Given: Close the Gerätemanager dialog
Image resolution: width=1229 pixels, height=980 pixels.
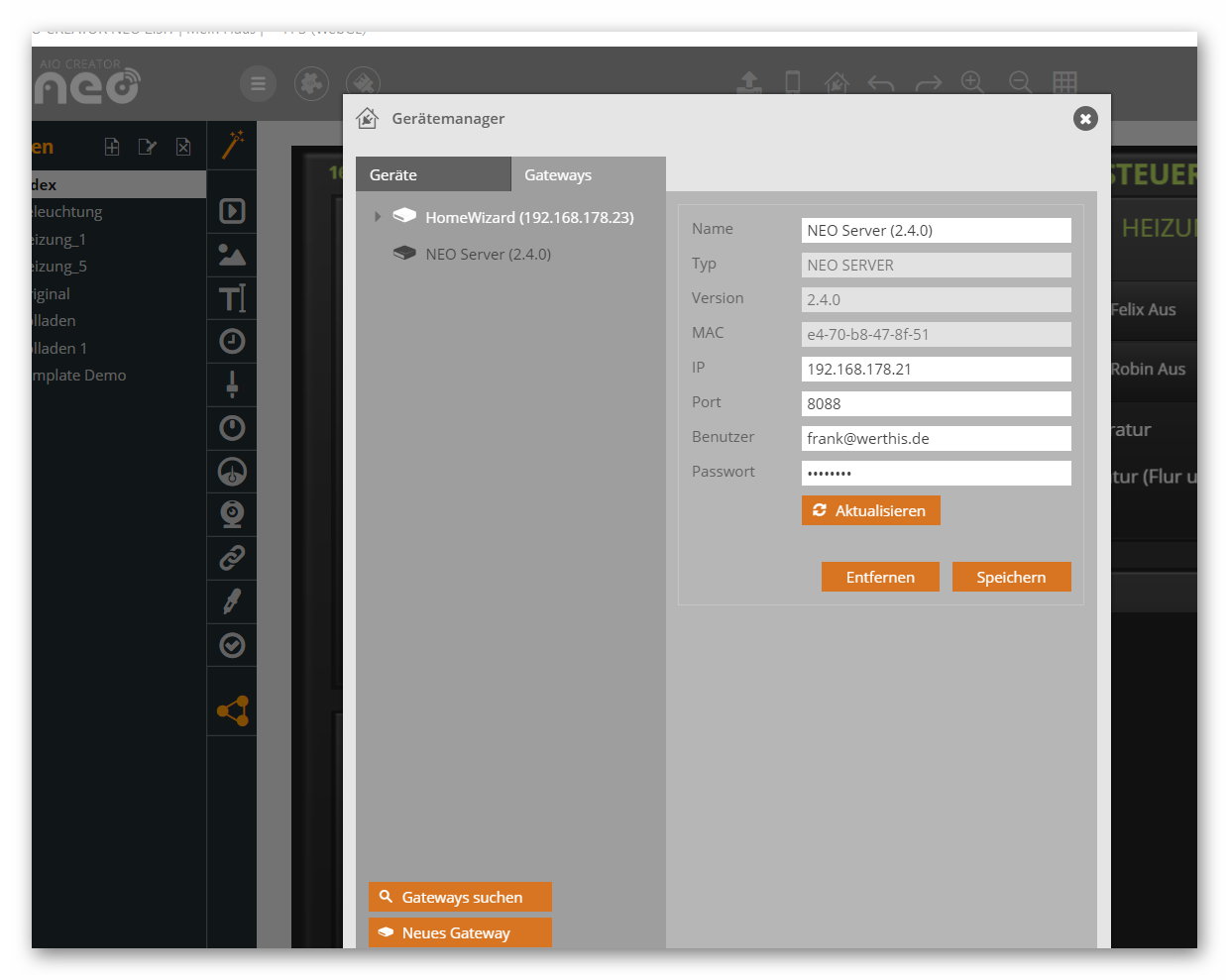Looking at the screenshot, I should [1085, 119].
